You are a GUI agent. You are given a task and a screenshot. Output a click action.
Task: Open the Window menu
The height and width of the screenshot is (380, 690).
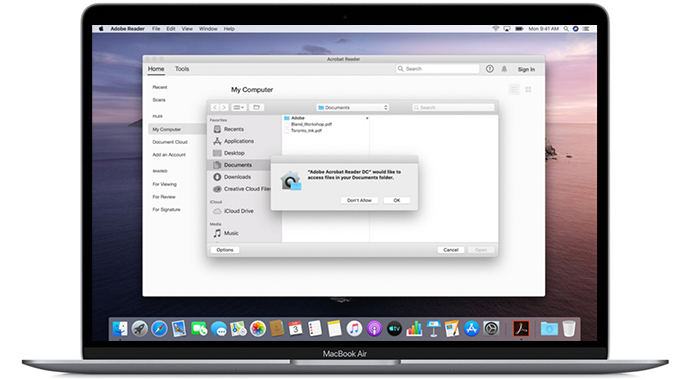pos(208,29)
